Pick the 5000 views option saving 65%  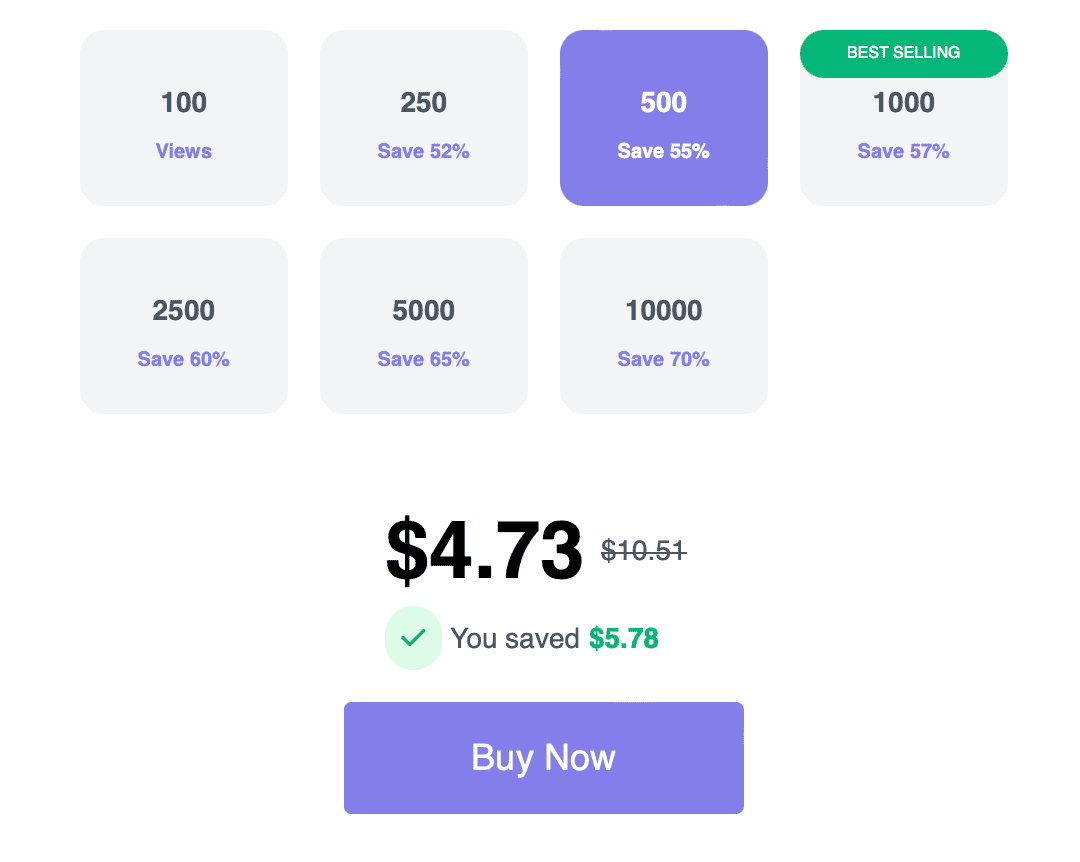(x=424, y=325)
